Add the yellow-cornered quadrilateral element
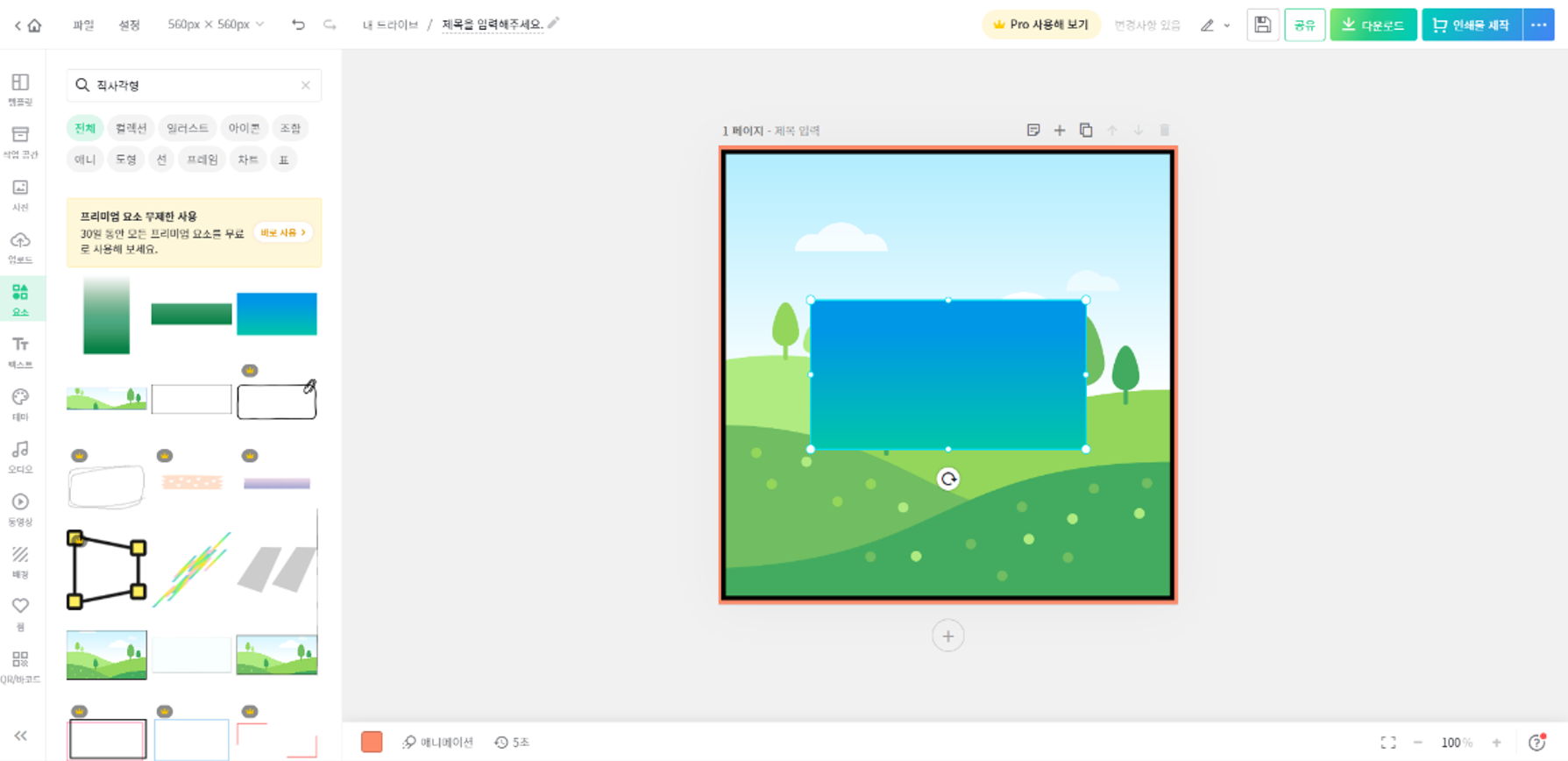 pos(106,570)
